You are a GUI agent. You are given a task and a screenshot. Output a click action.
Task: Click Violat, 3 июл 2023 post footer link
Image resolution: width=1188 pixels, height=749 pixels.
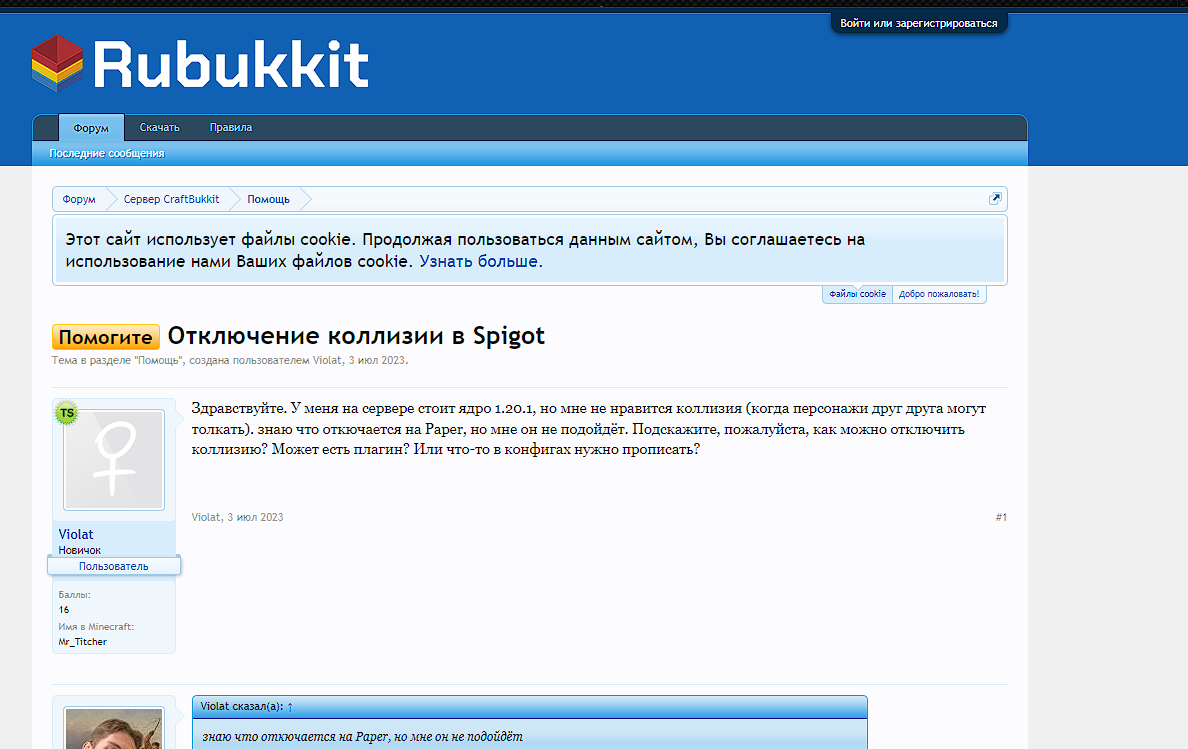[237, 517]
